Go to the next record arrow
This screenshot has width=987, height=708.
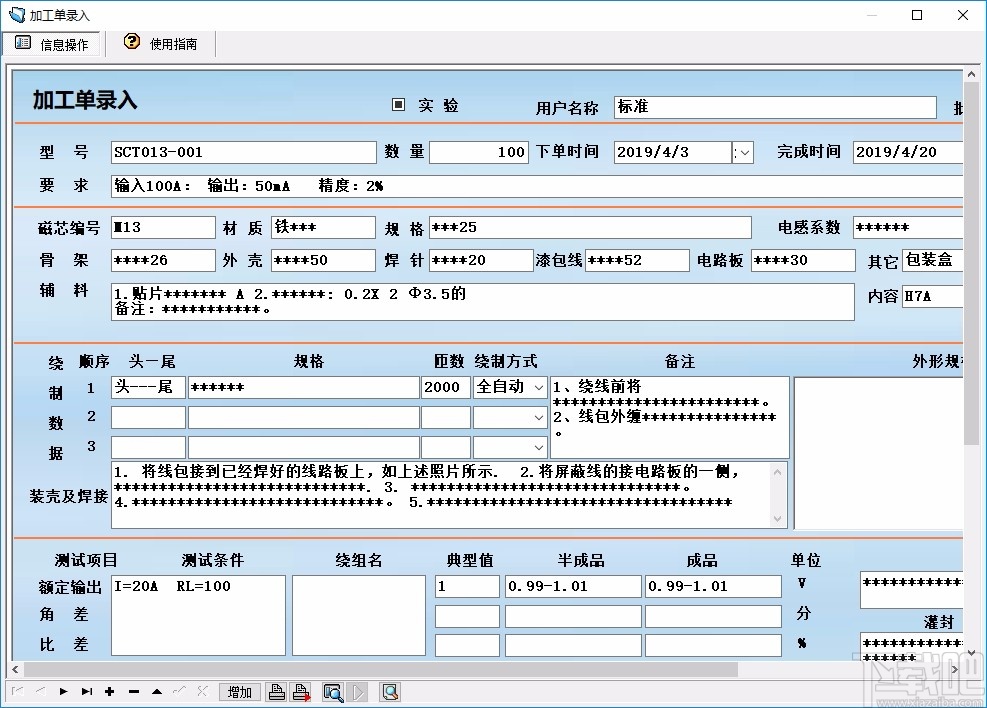pos(64,692)
